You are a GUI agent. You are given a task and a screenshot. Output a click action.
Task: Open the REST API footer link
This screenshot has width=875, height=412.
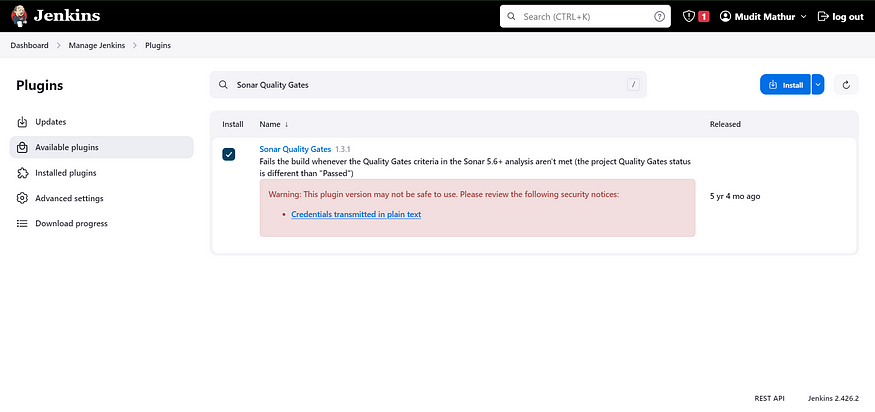[x=769, y=399]
